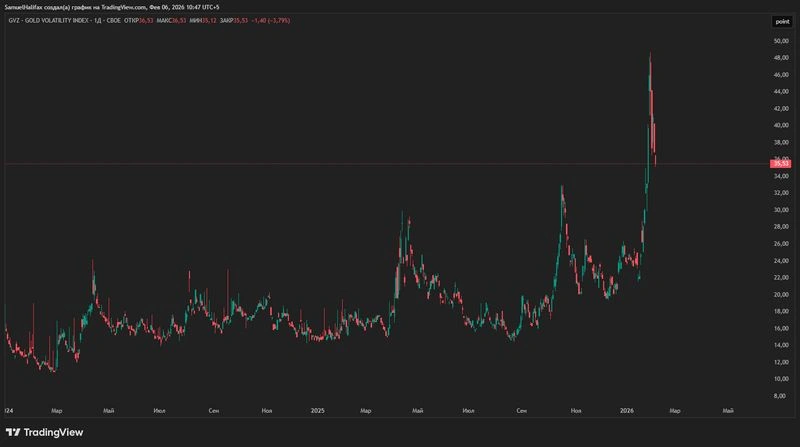
Task: Select the red 35,53 current price label
Action: point(781,164)
